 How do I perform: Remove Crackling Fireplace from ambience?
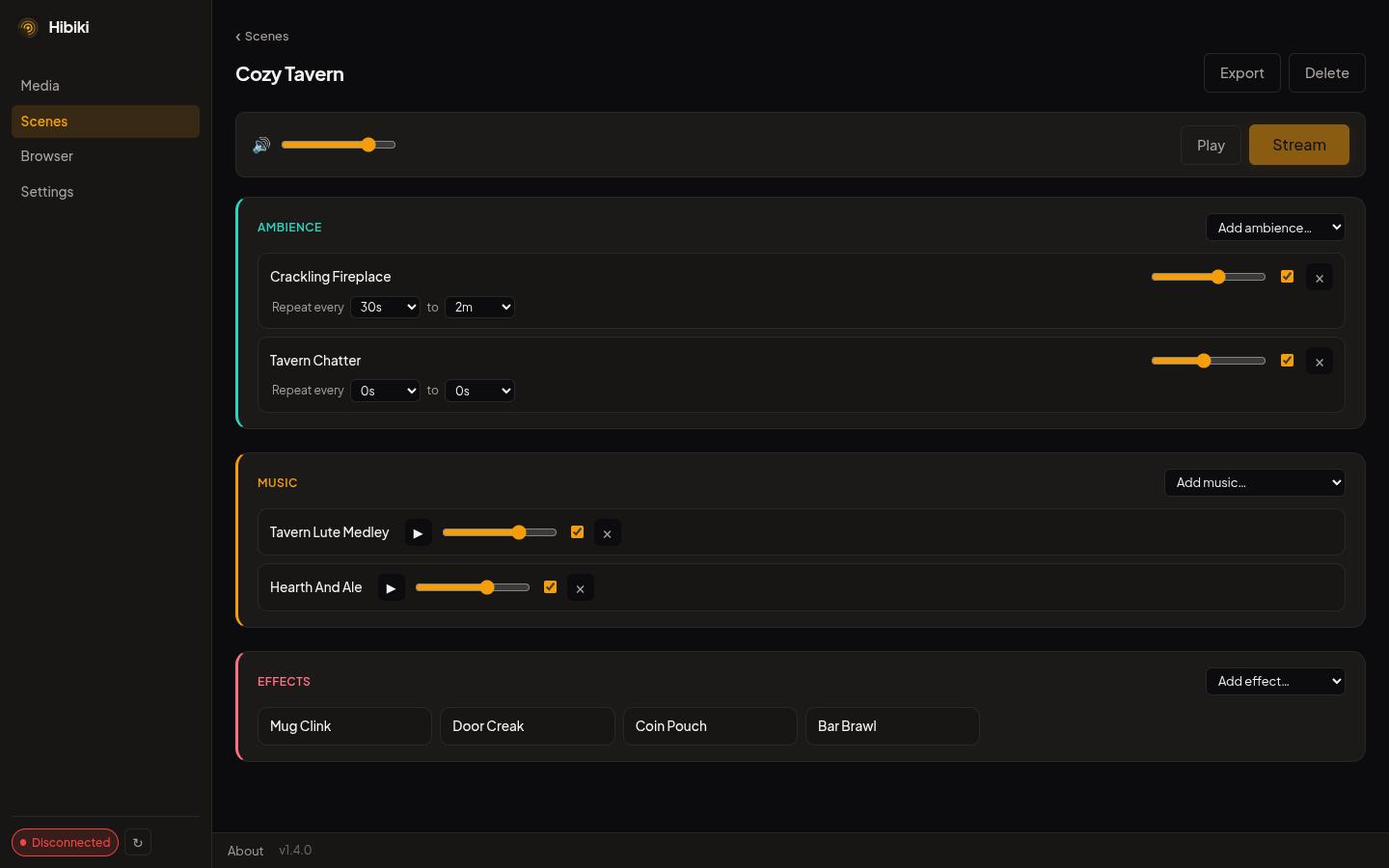[1320, 278]
